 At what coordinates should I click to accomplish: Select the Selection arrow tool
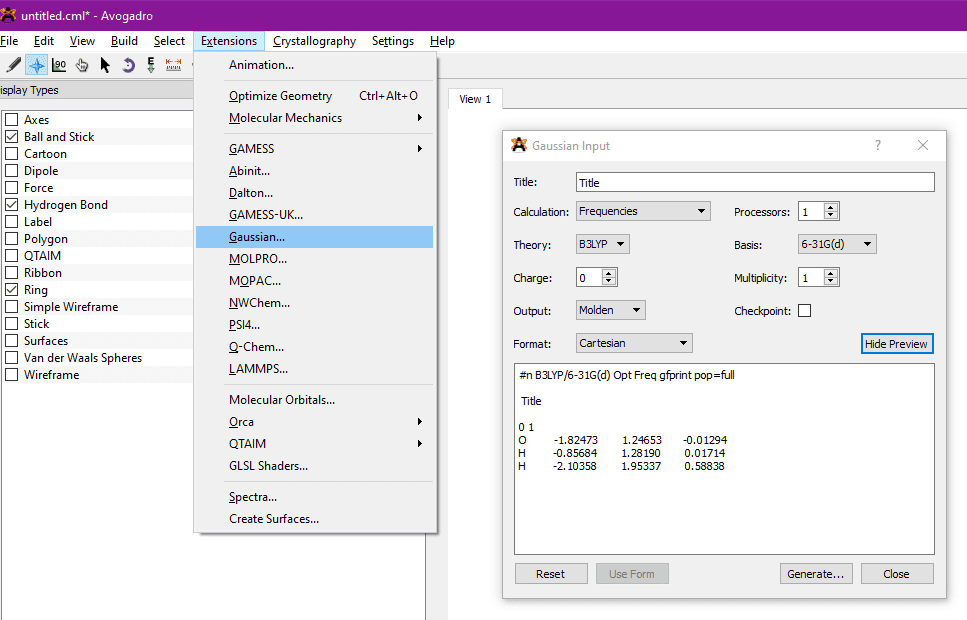105,65
